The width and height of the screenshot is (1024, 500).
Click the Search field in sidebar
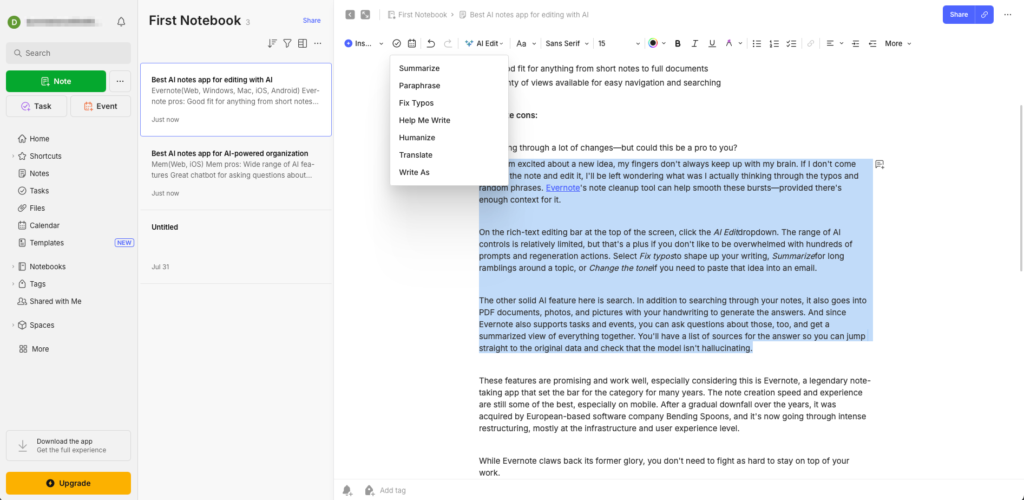pos(68,53)
